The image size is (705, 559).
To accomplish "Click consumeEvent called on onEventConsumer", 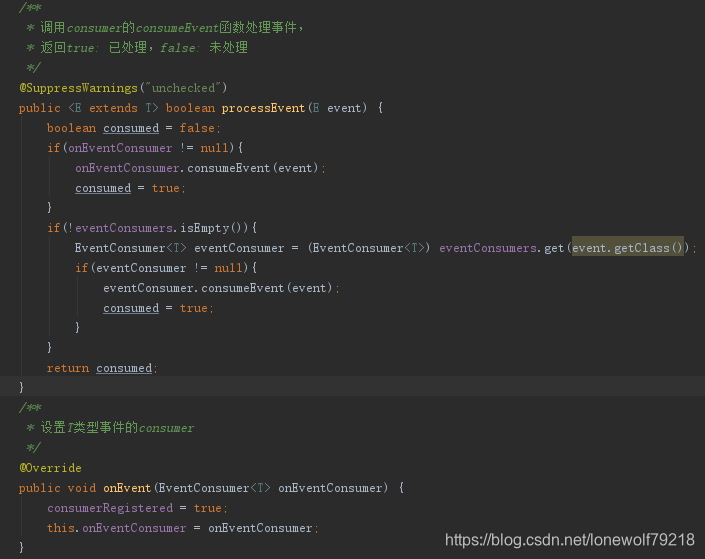I will [x=228, y=168].
